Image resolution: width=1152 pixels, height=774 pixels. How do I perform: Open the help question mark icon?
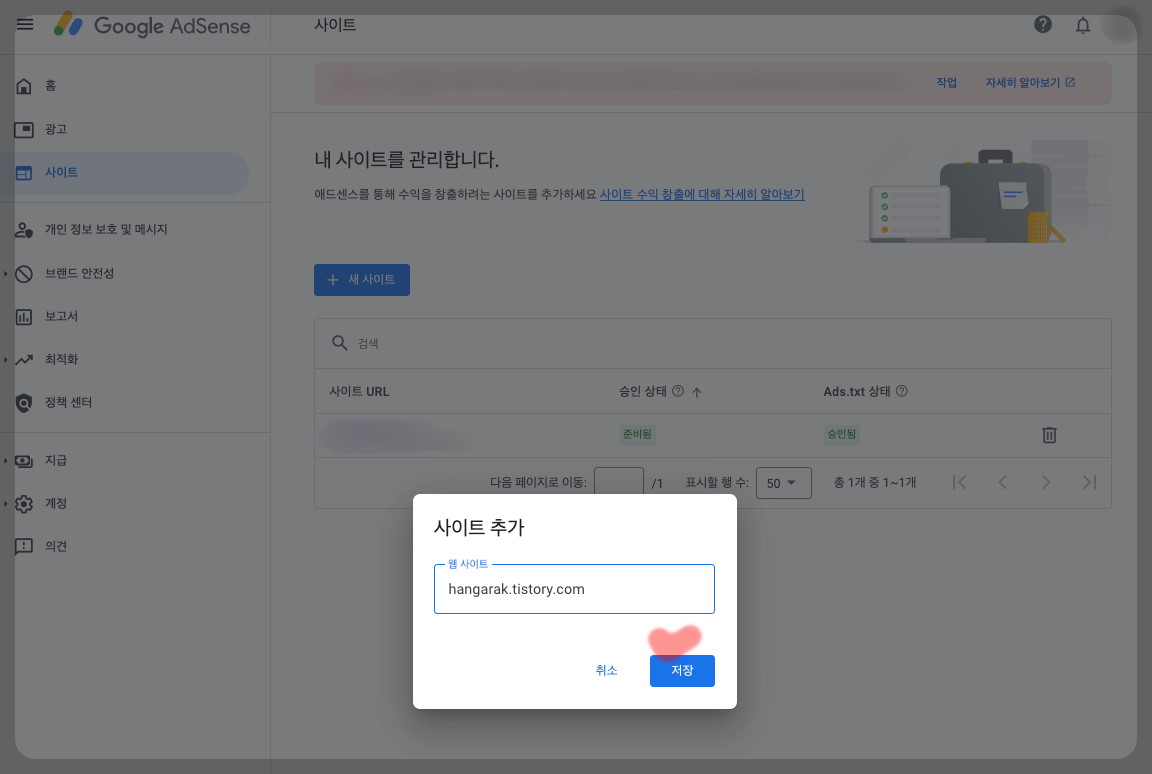1043,25
